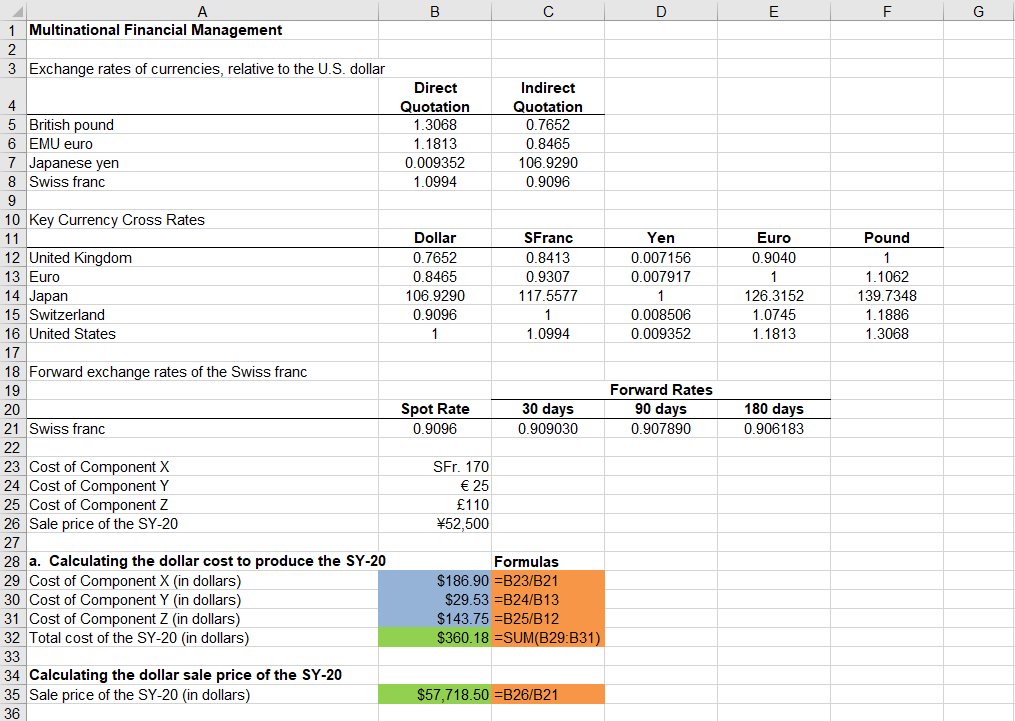Viewport: 1015px width, 721px height.
Task: Click column B header
Action: 435,11
